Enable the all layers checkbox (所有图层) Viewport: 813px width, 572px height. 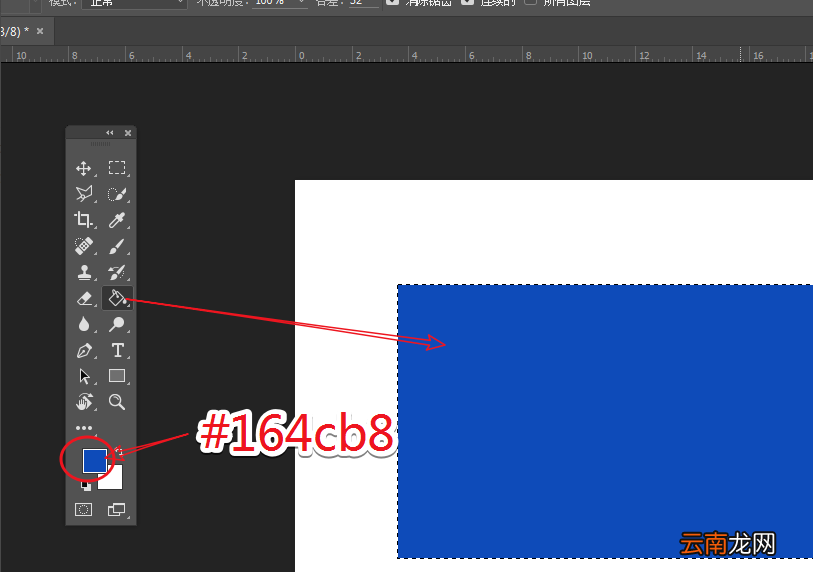click(530, 2)
